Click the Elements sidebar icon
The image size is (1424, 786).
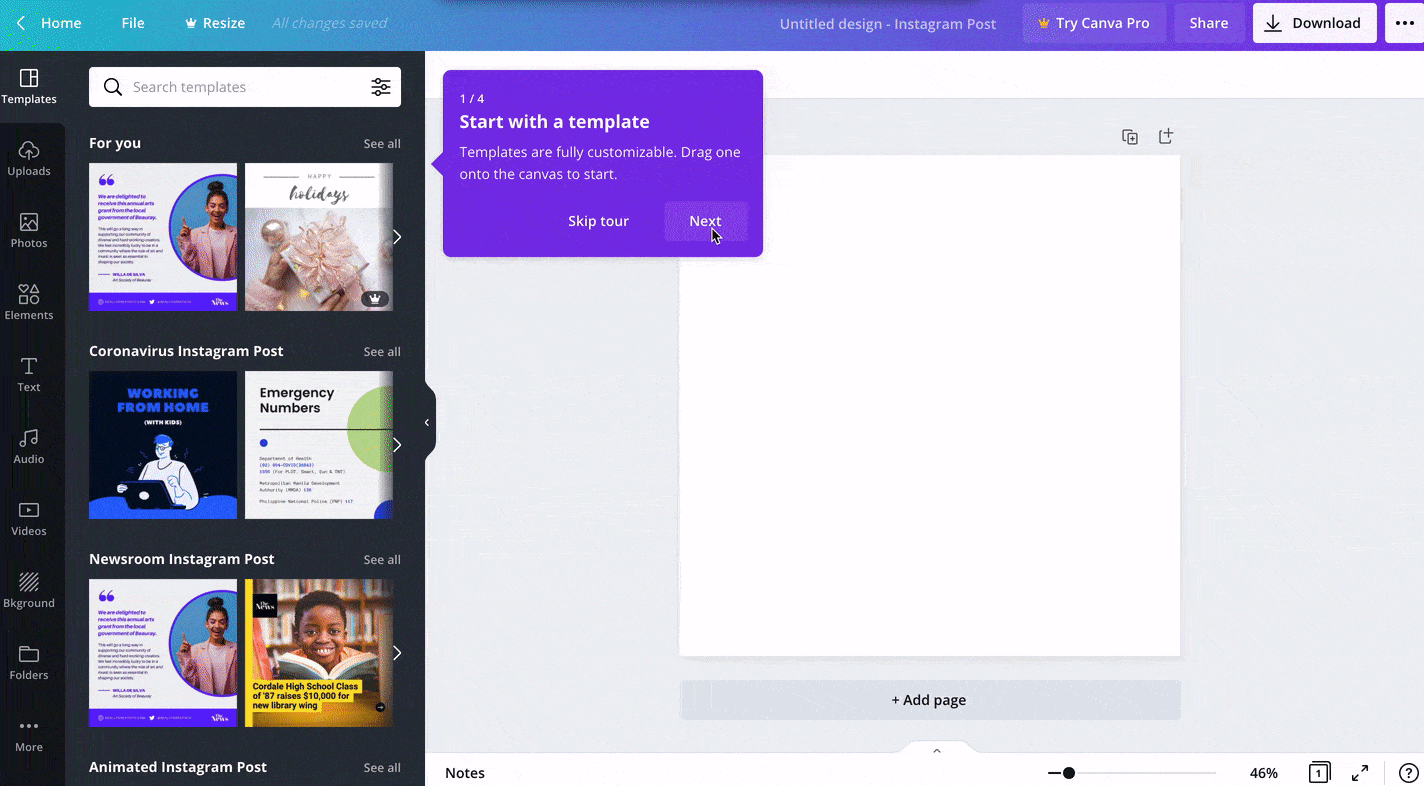point(29,302)
